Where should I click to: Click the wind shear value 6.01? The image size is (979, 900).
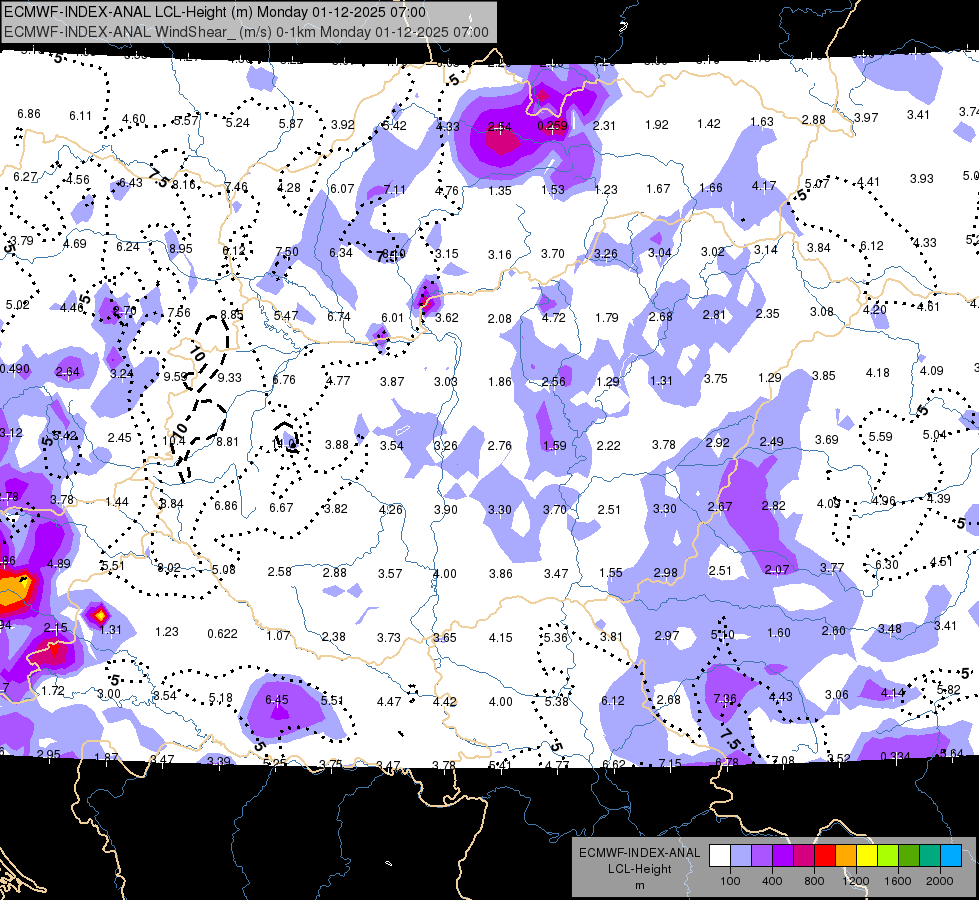pos(393,318)
